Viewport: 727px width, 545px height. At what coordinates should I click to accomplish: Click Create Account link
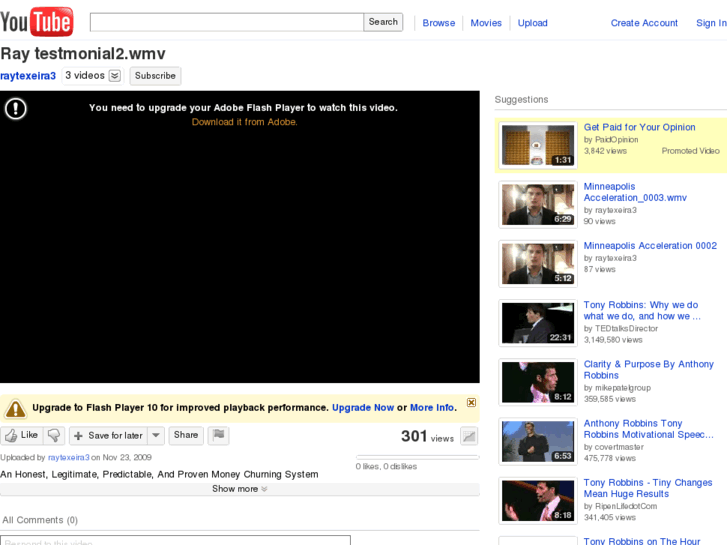pyautogui.click(x=644, y=23)
